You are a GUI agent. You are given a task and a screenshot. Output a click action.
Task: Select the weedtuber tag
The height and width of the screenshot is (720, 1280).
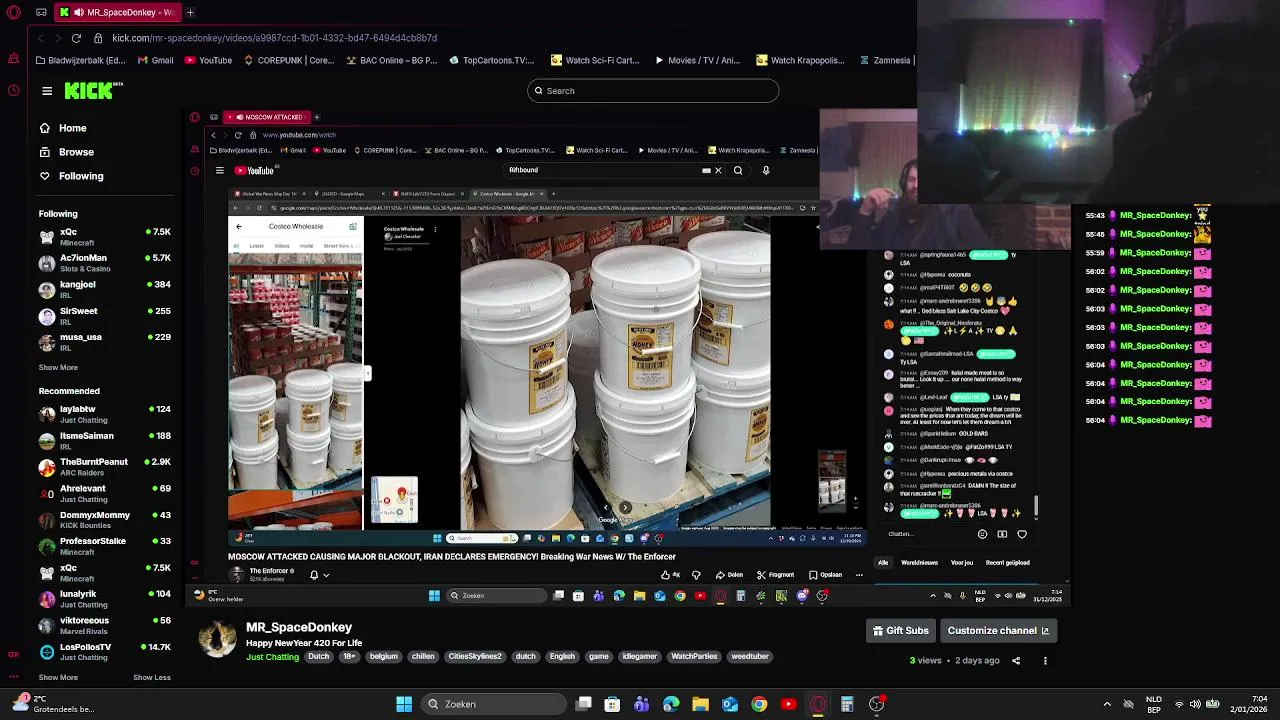[x=750, y=657]
